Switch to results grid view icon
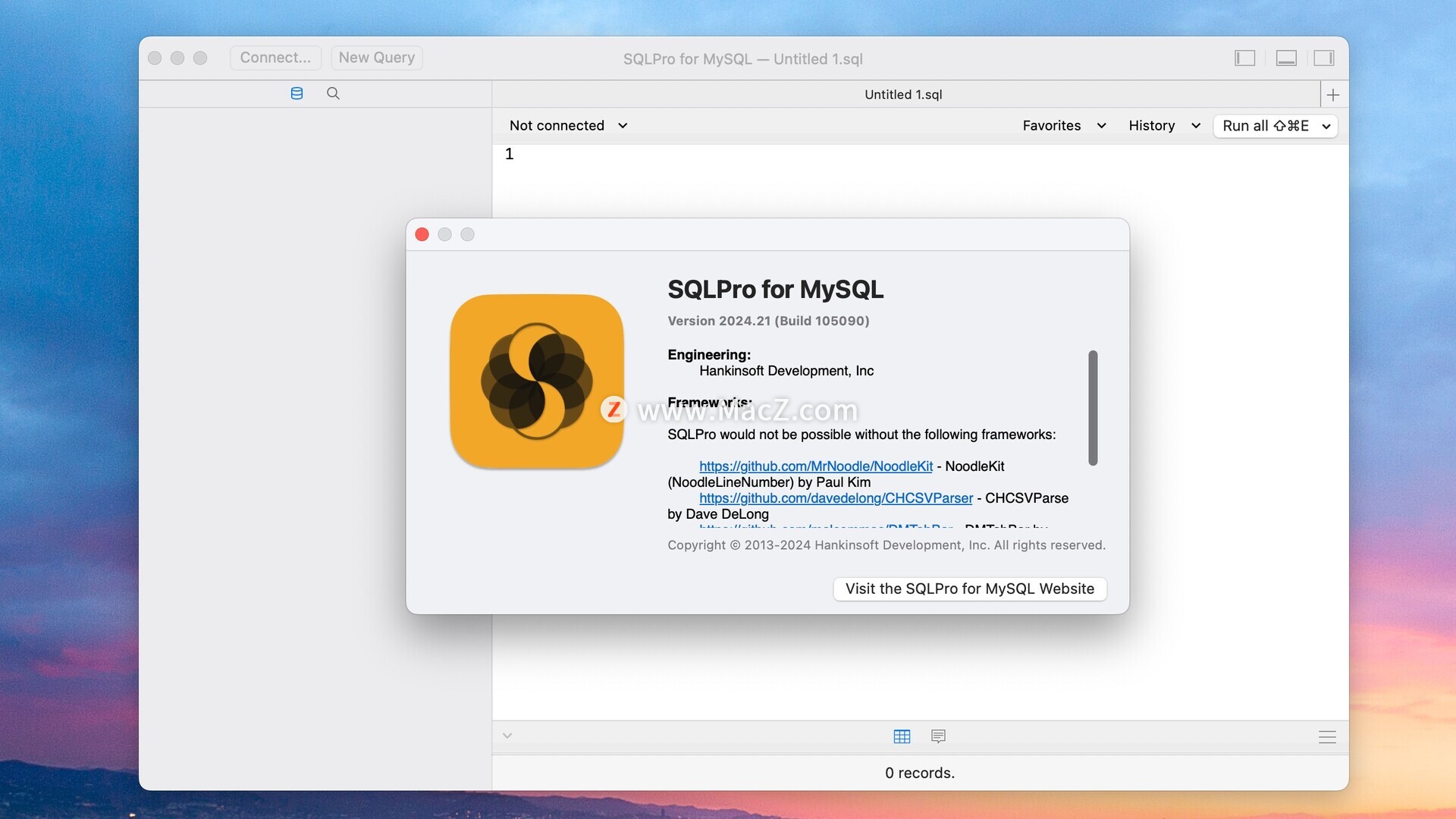Screen dimensions: 1456x819 pyautogui.click(x=902, y=736)
